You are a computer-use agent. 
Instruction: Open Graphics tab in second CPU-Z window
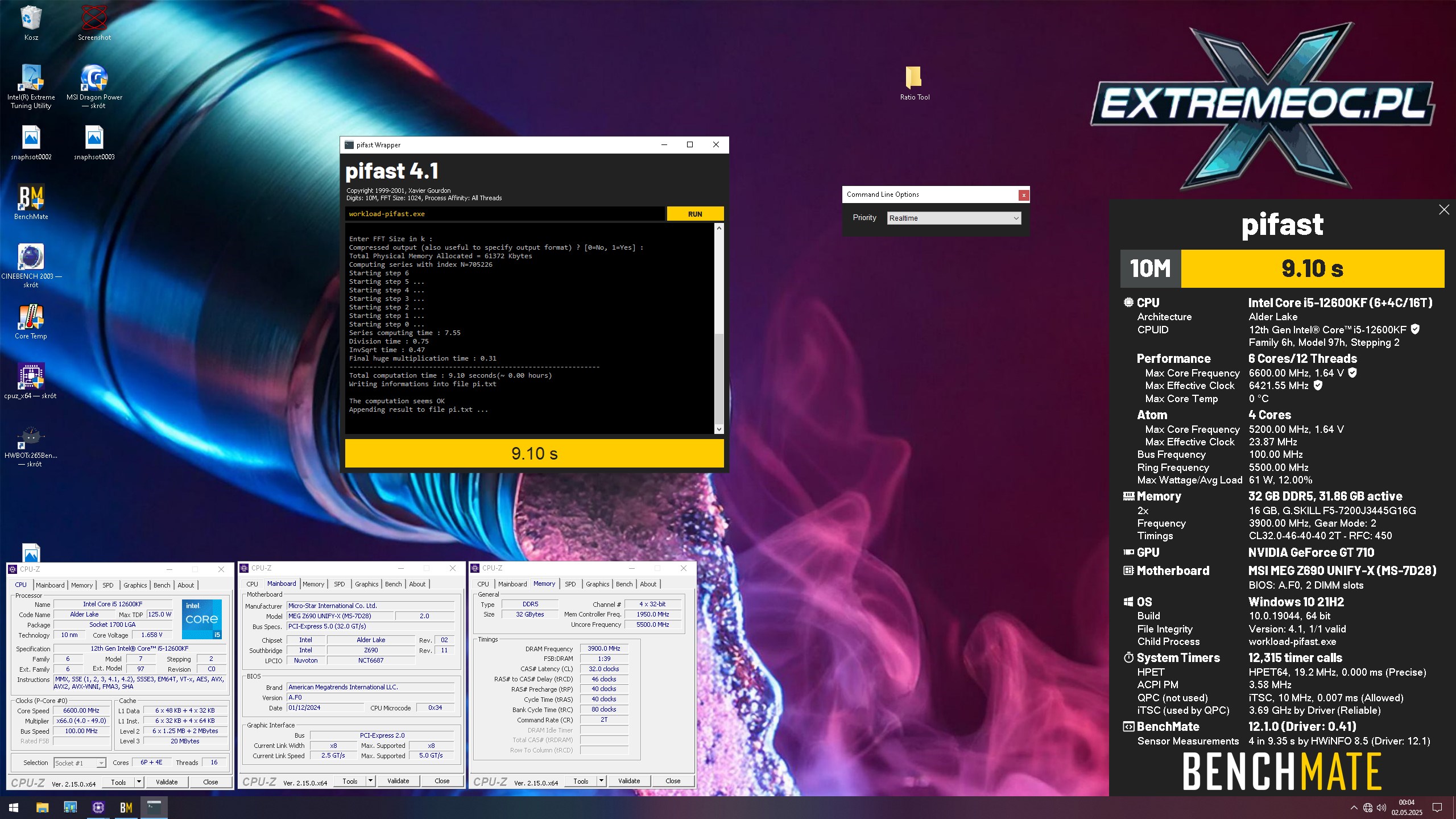click(367, 584)
